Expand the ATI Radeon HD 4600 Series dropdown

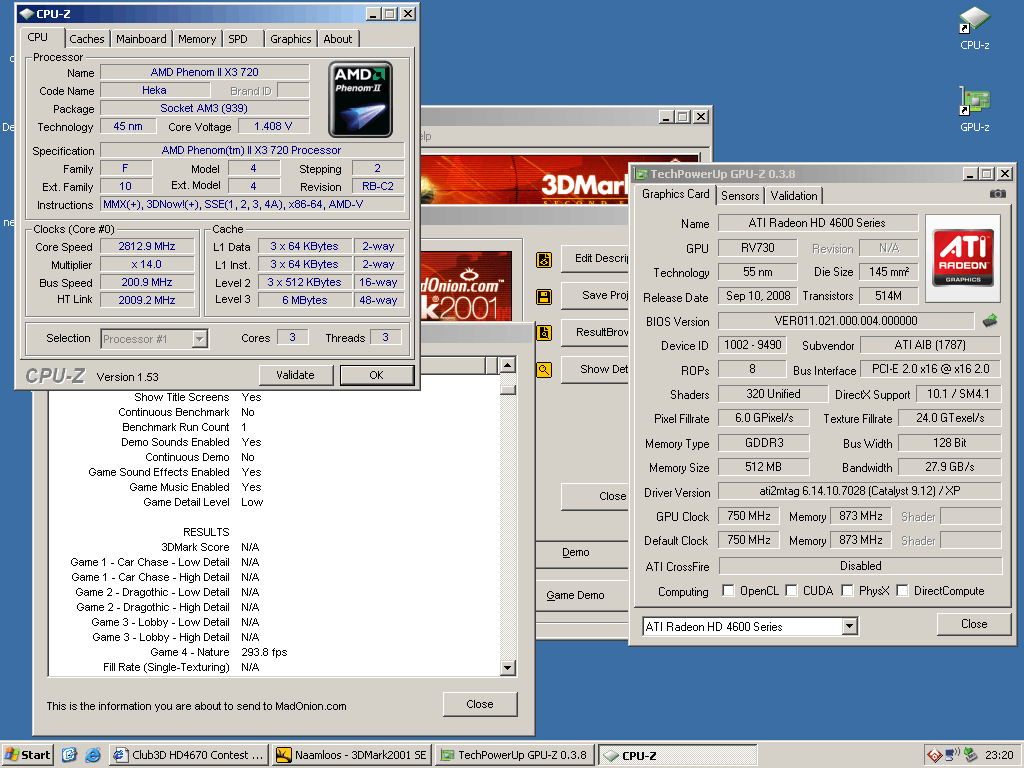point(849,627)
